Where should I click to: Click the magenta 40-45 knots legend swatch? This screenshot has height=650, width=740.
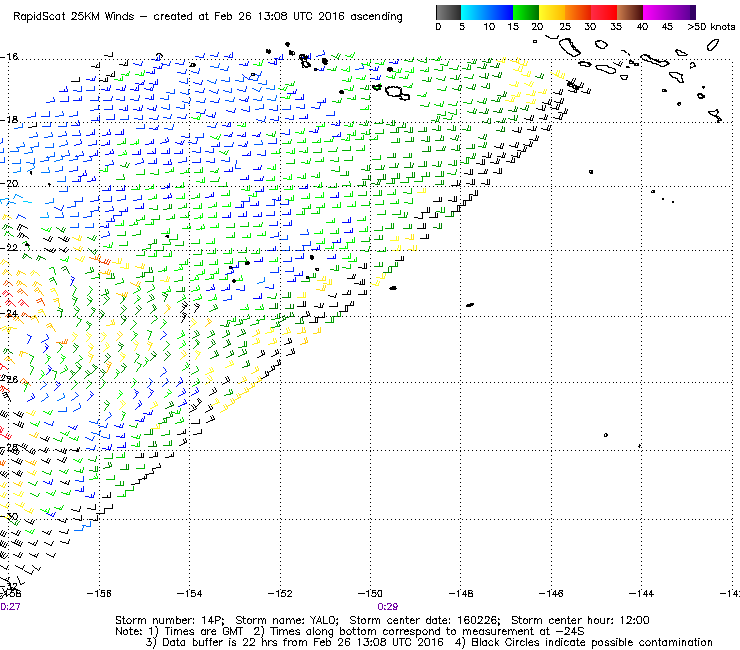click(x=656, y=12)
